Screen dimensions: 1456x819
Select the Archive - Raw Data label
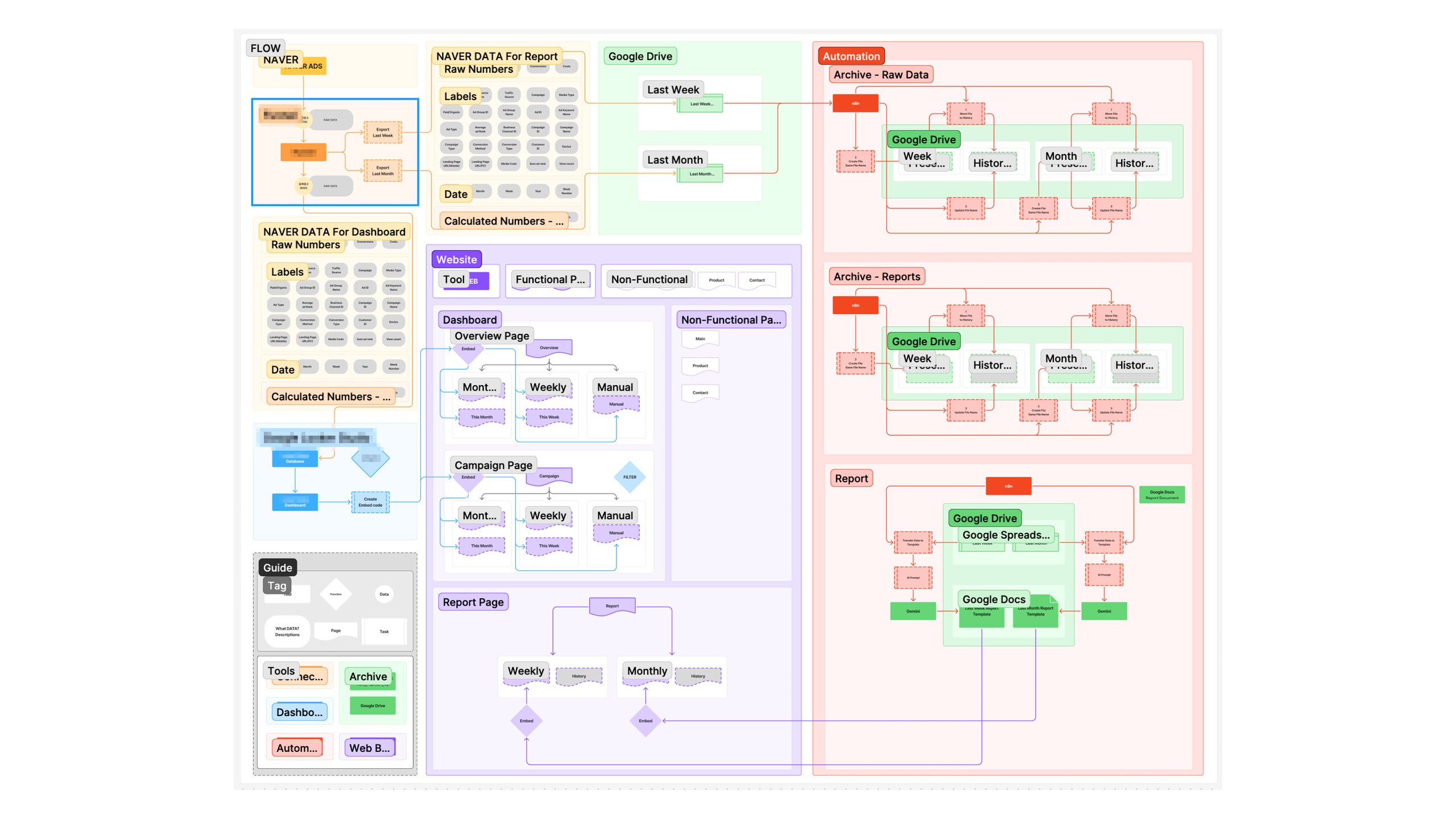880,75
